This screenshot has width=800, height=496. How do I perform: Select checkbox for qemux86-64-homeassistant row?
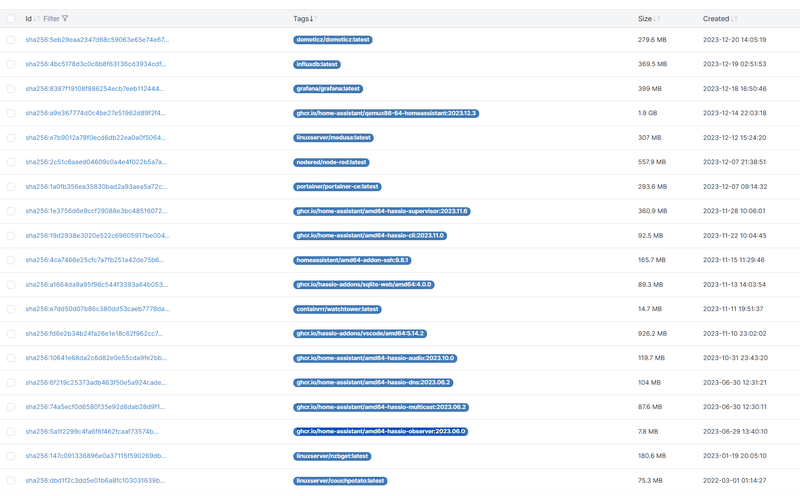tap(11, 113)
